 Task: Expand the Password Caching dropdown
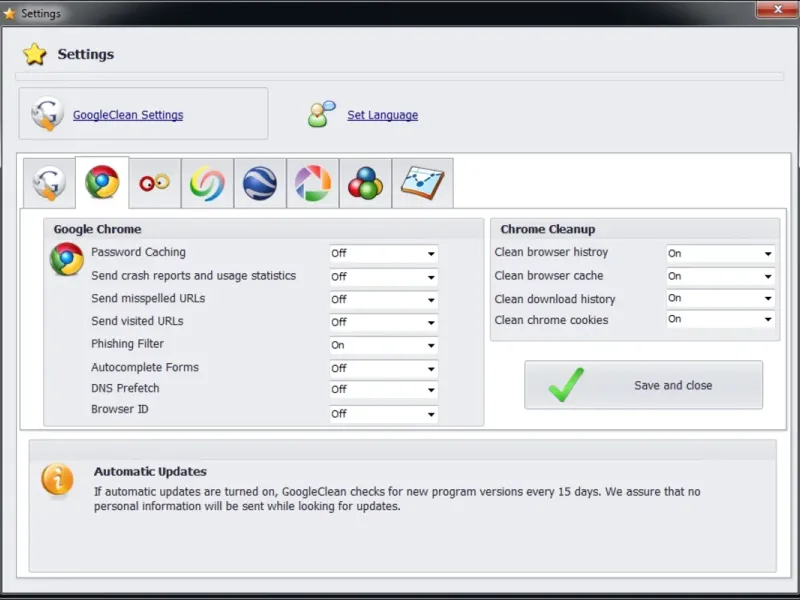point(384,254)
